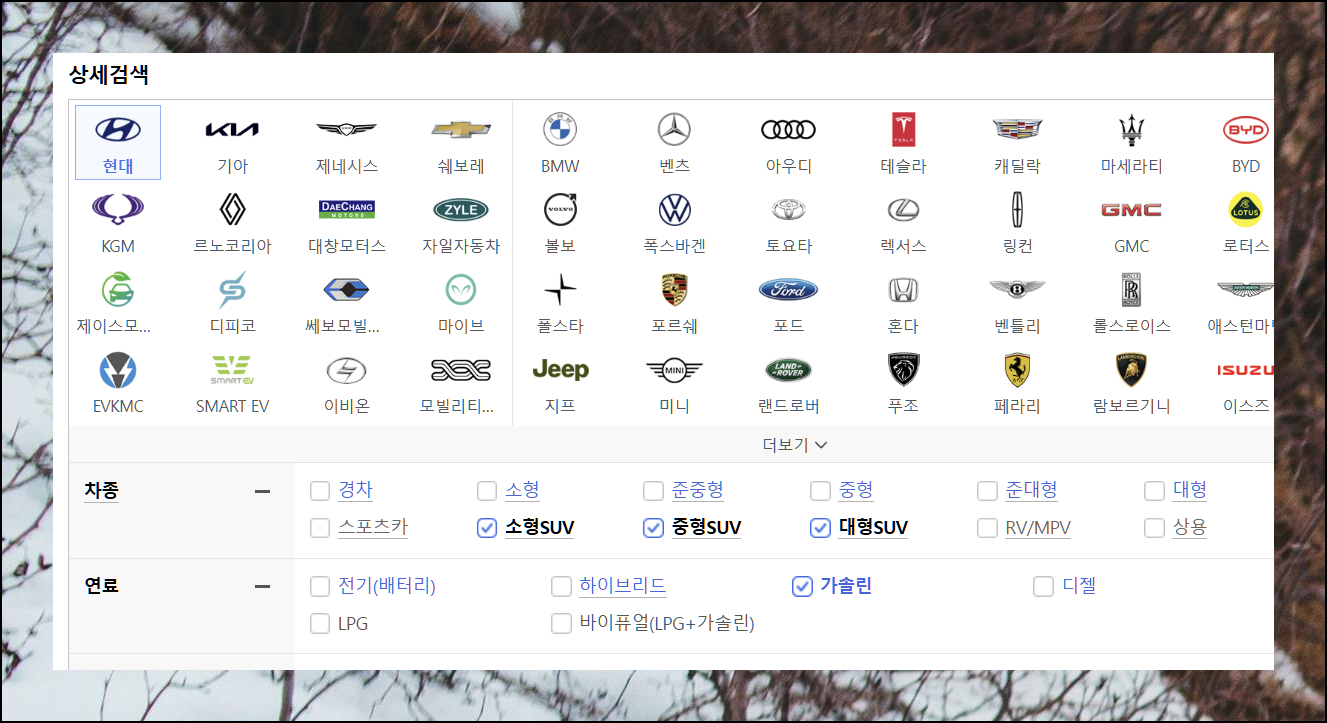Check the 대형 vehicle type
The height and width of the screenshot is (723, 1327).
point(1155,491)
